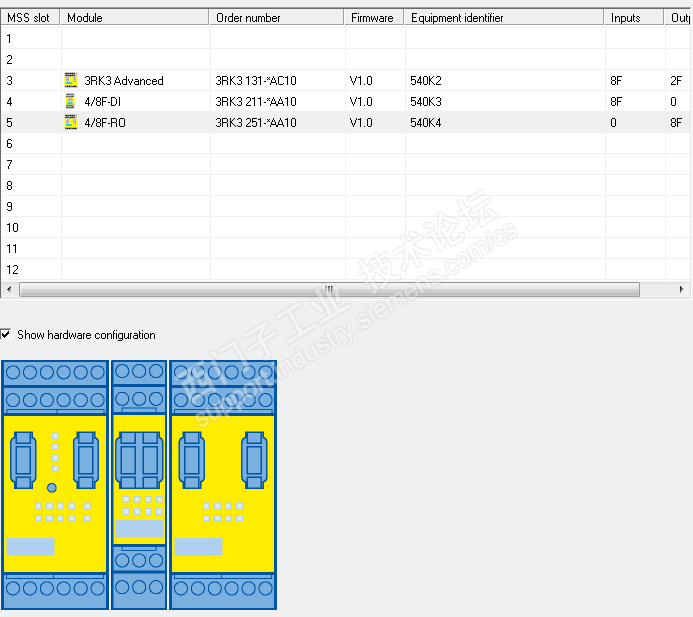693x617 pixels.
Task: Click firmware 'V1.0' in 4/8F-RO row
Action: (x=361, y=122)
